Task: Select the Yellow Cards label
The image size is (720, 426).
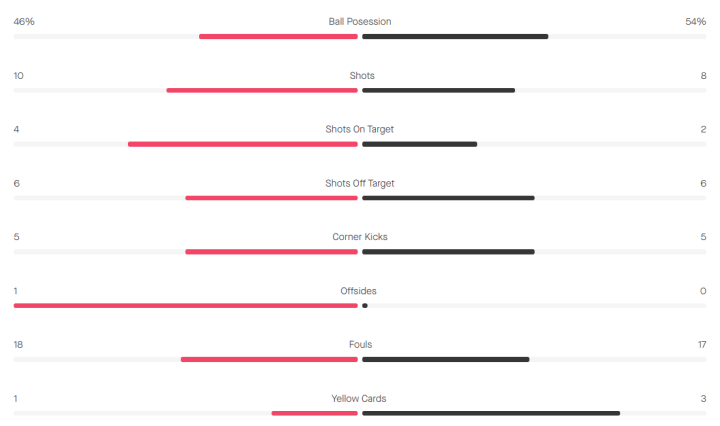Action: (x=359, y=398)
